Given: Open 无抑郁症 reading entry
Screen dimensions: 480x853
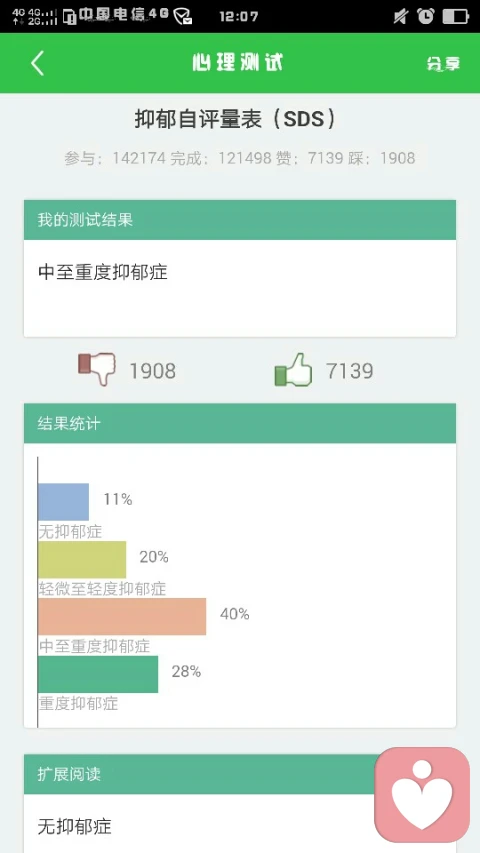Looking at the screenshot, I should 75,826.
